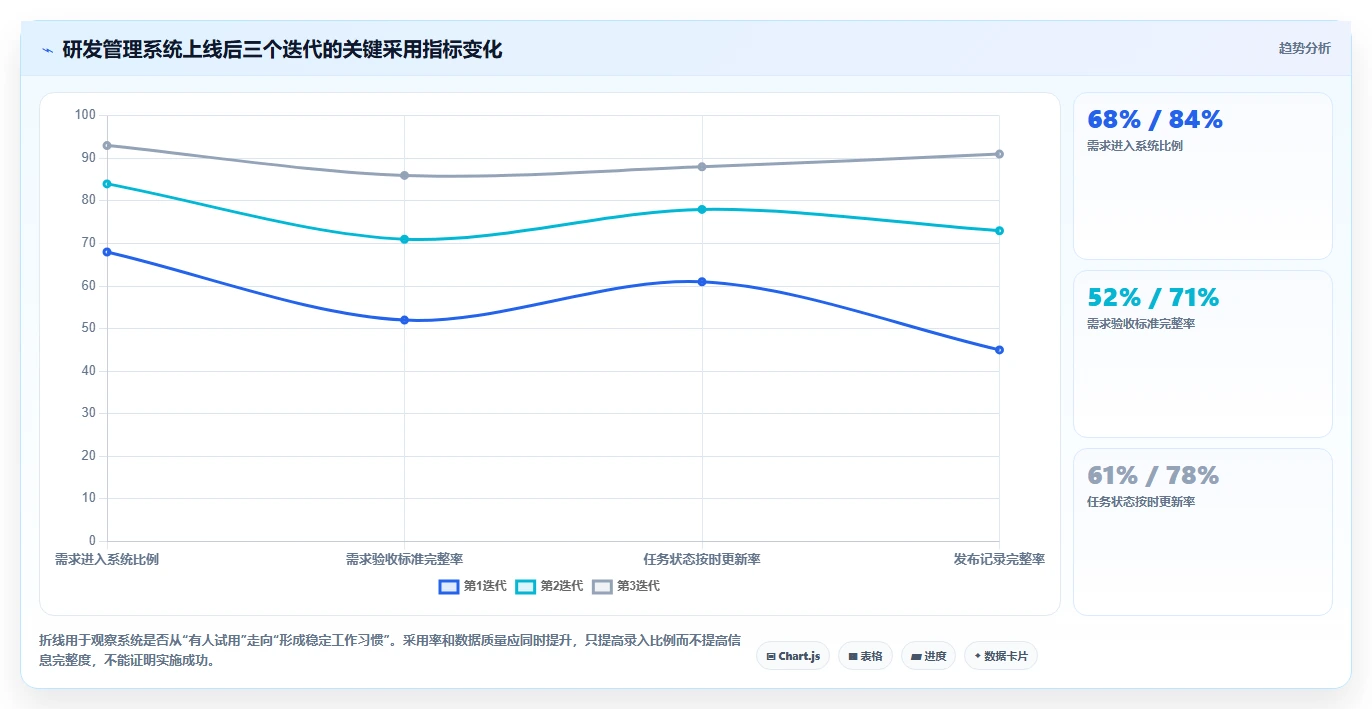Select the 数据卡片 pill tag

1001,656
